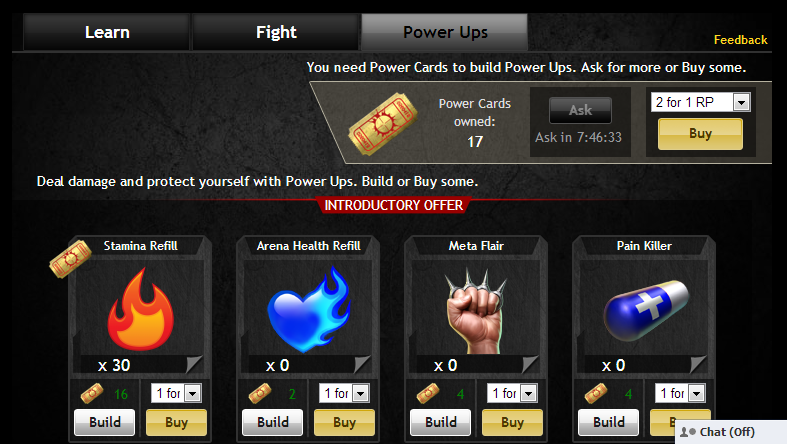
Task: Open the Feedback link
Action: pyautogui.click(x=740, y=40)
